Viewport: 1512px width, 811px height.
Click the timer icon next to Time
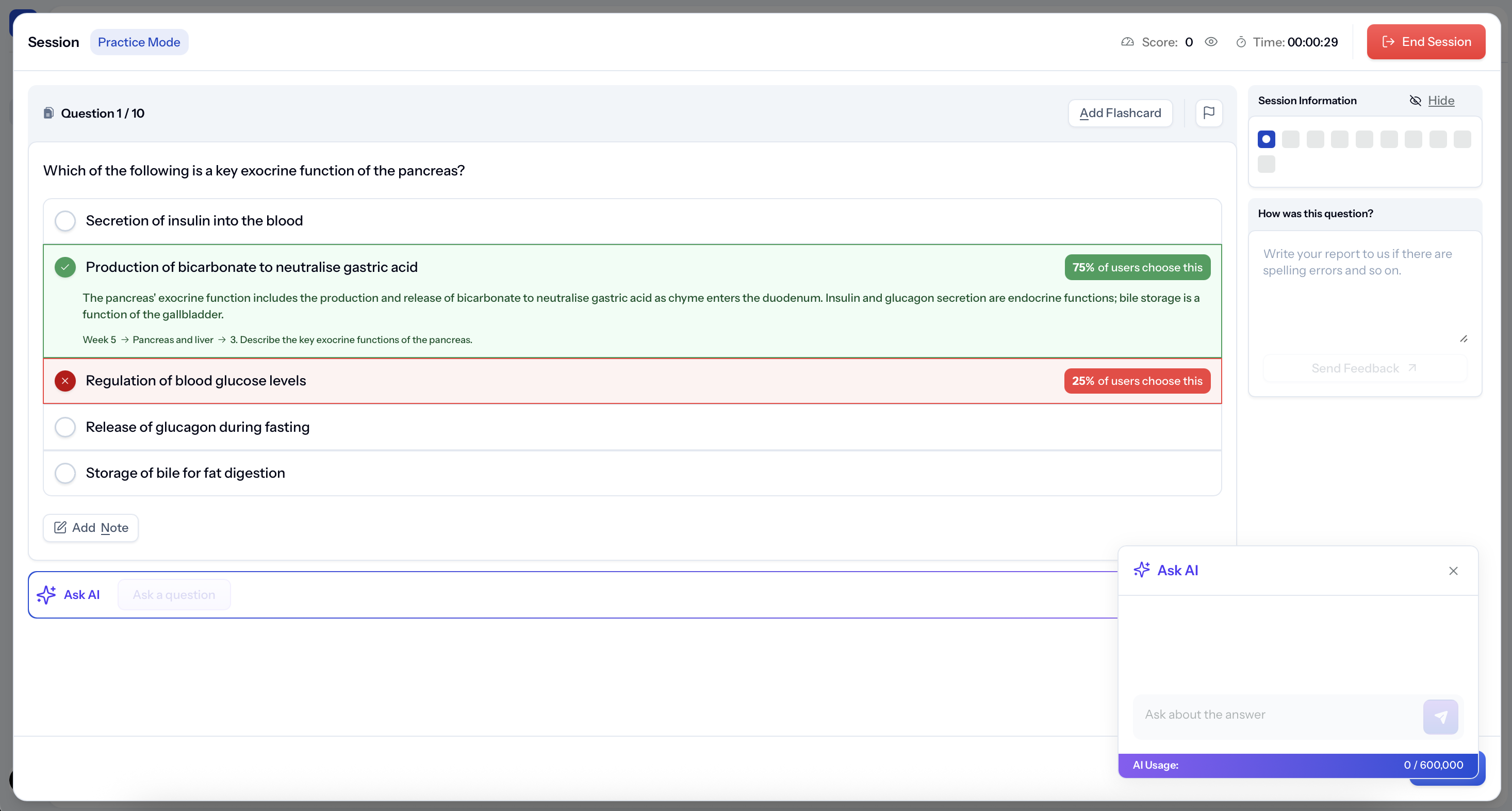tap(1241, 42)
